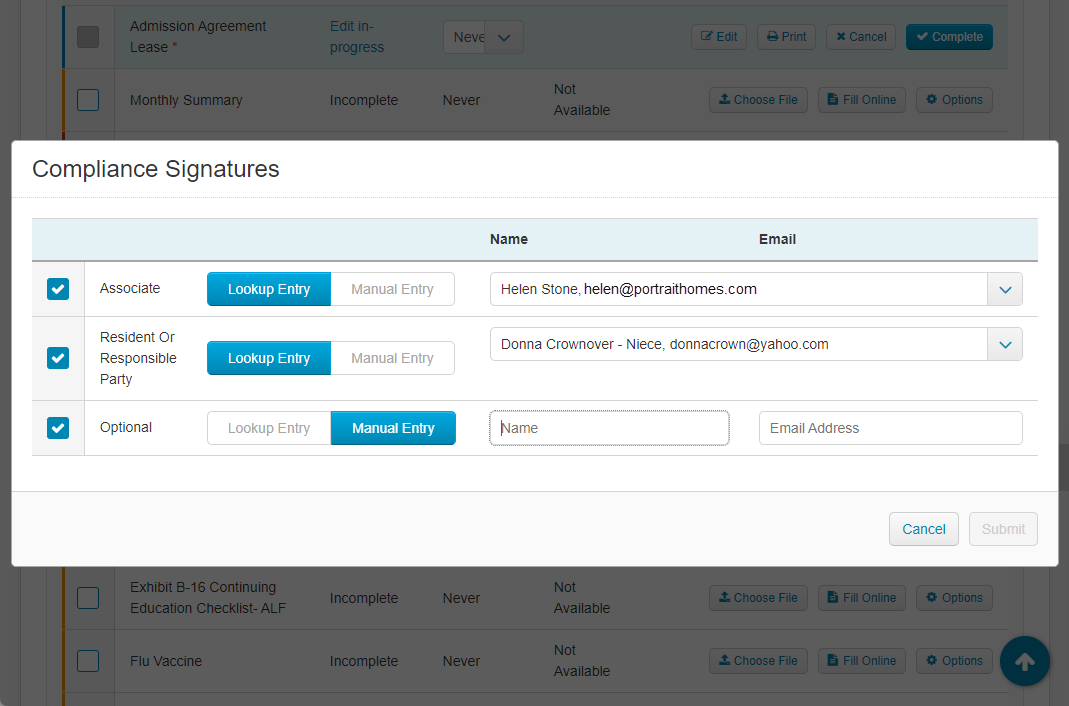The image size is (1069, 706).
Task: Tick the Monthly Summary row checkbox
Action: tap(88, 100)
